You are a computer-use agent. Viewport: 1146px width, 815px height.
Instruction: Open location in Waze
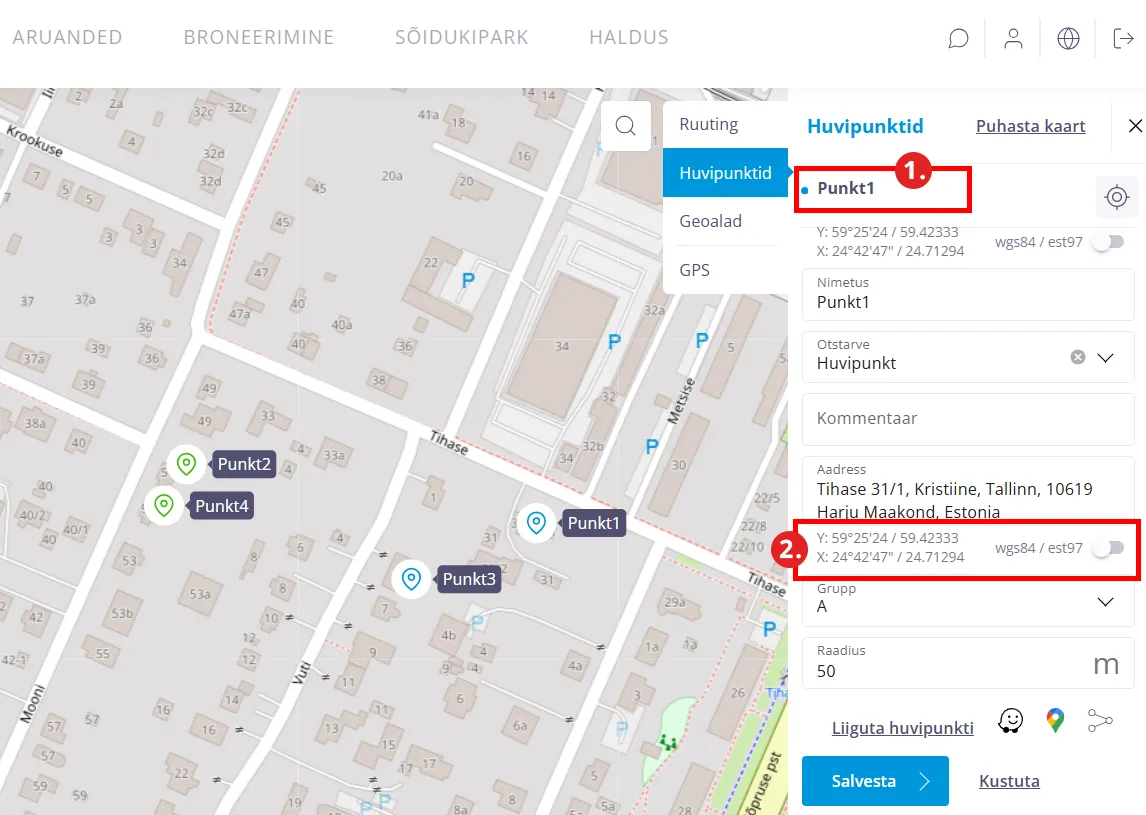click(x=1011, y=721)
